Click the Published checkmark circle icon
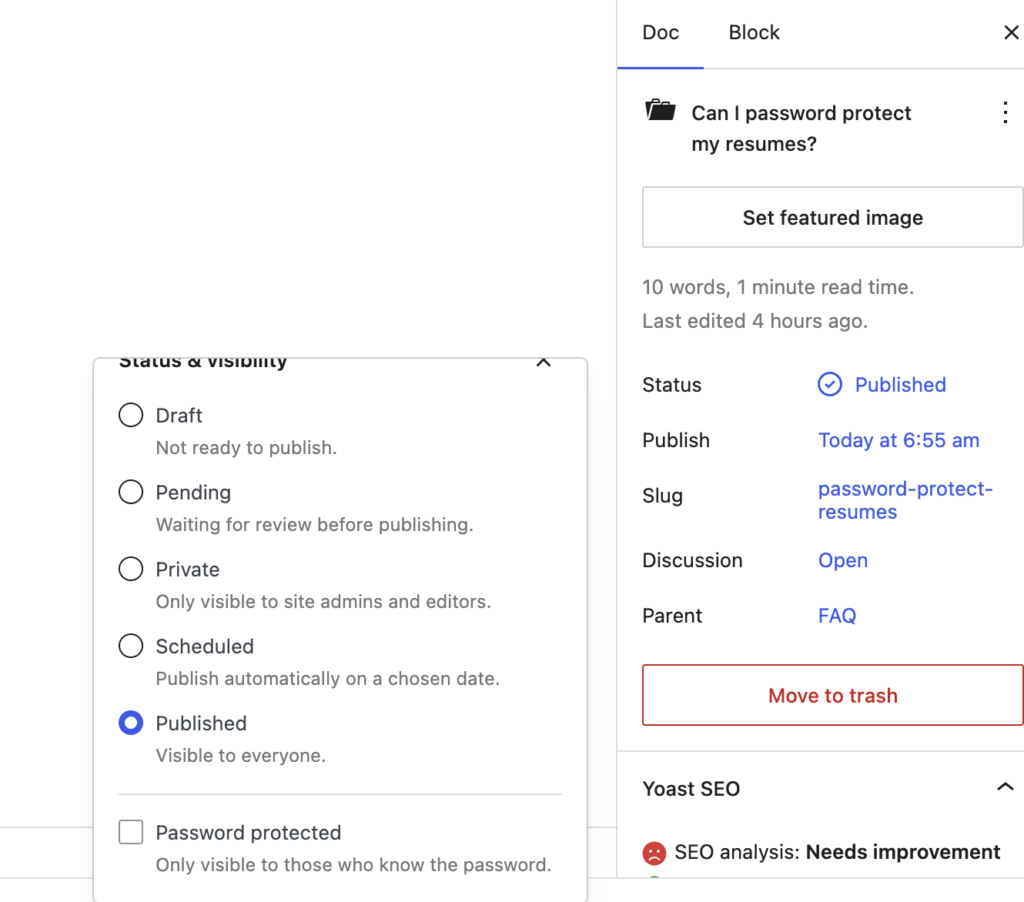 coord(829,384)
